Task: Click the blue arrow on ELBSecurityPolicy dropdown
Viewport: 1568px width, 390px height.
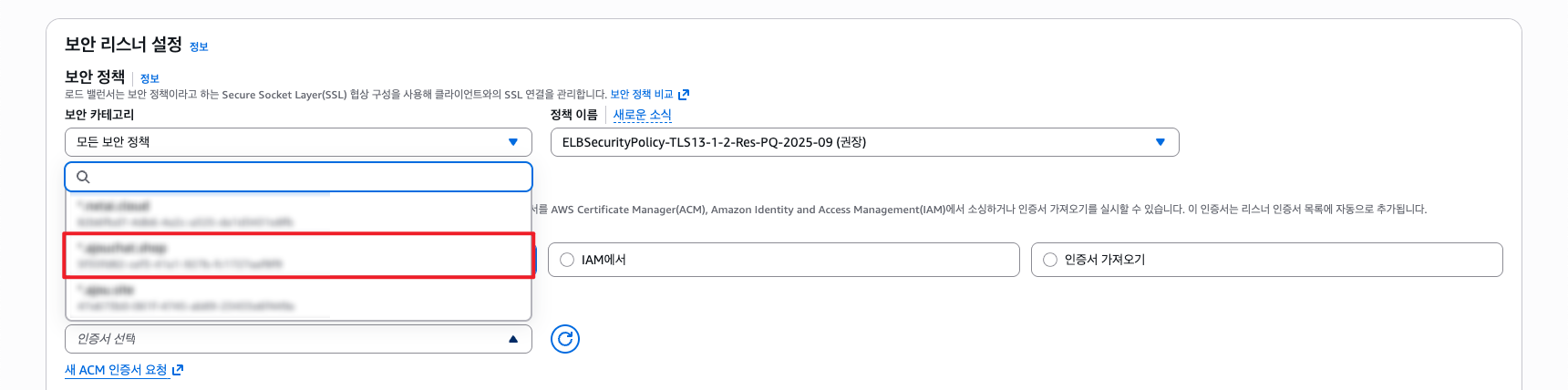Action: point(1161,142)
